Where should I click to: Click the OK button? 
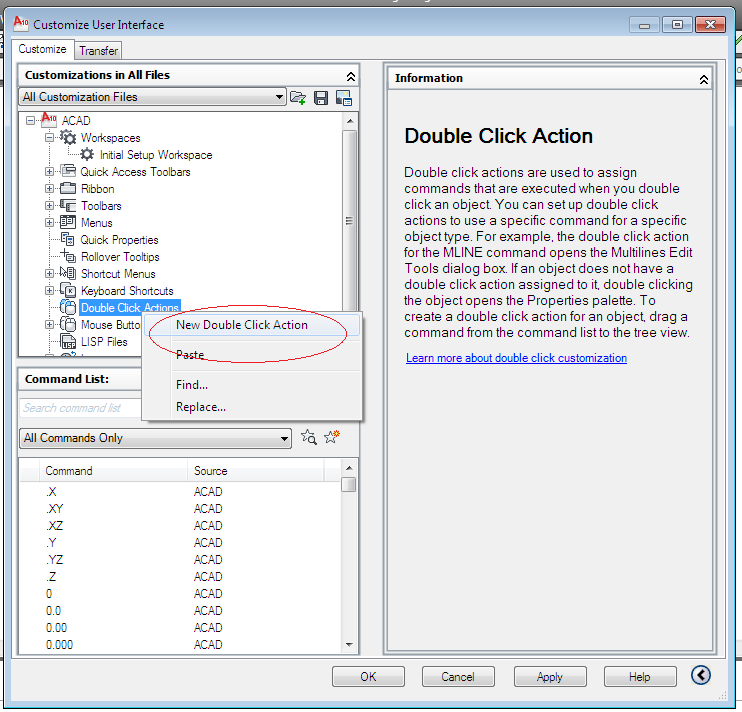point(368,677)
